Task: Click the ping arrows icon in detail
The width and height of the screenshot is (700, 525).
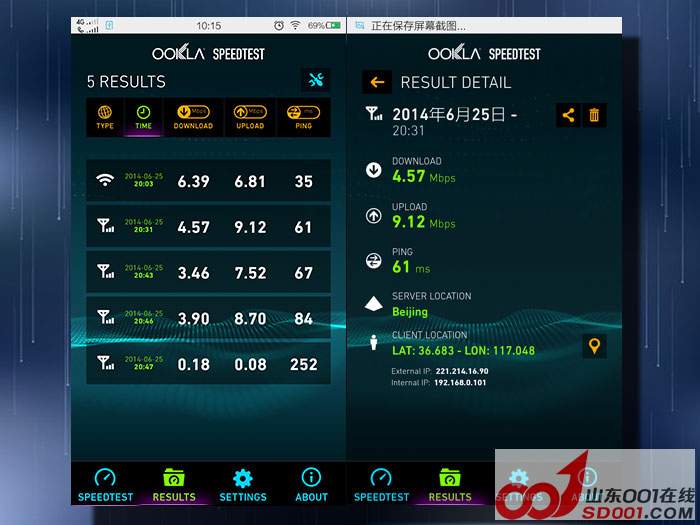Action: (x=374, y=261)
